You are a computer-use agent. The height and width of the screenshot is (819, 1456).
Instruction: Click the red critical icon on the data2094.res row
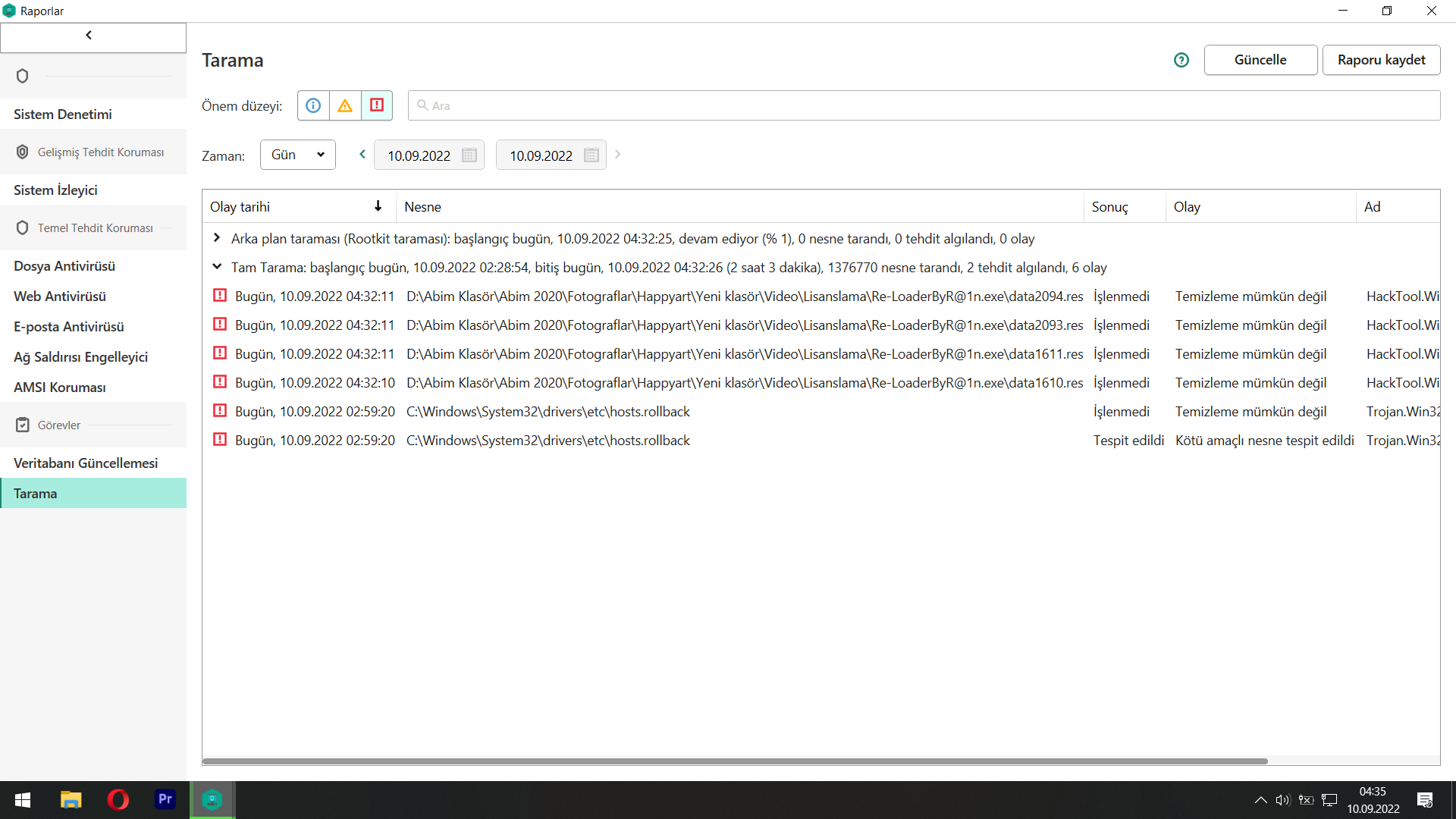point(220,296)
